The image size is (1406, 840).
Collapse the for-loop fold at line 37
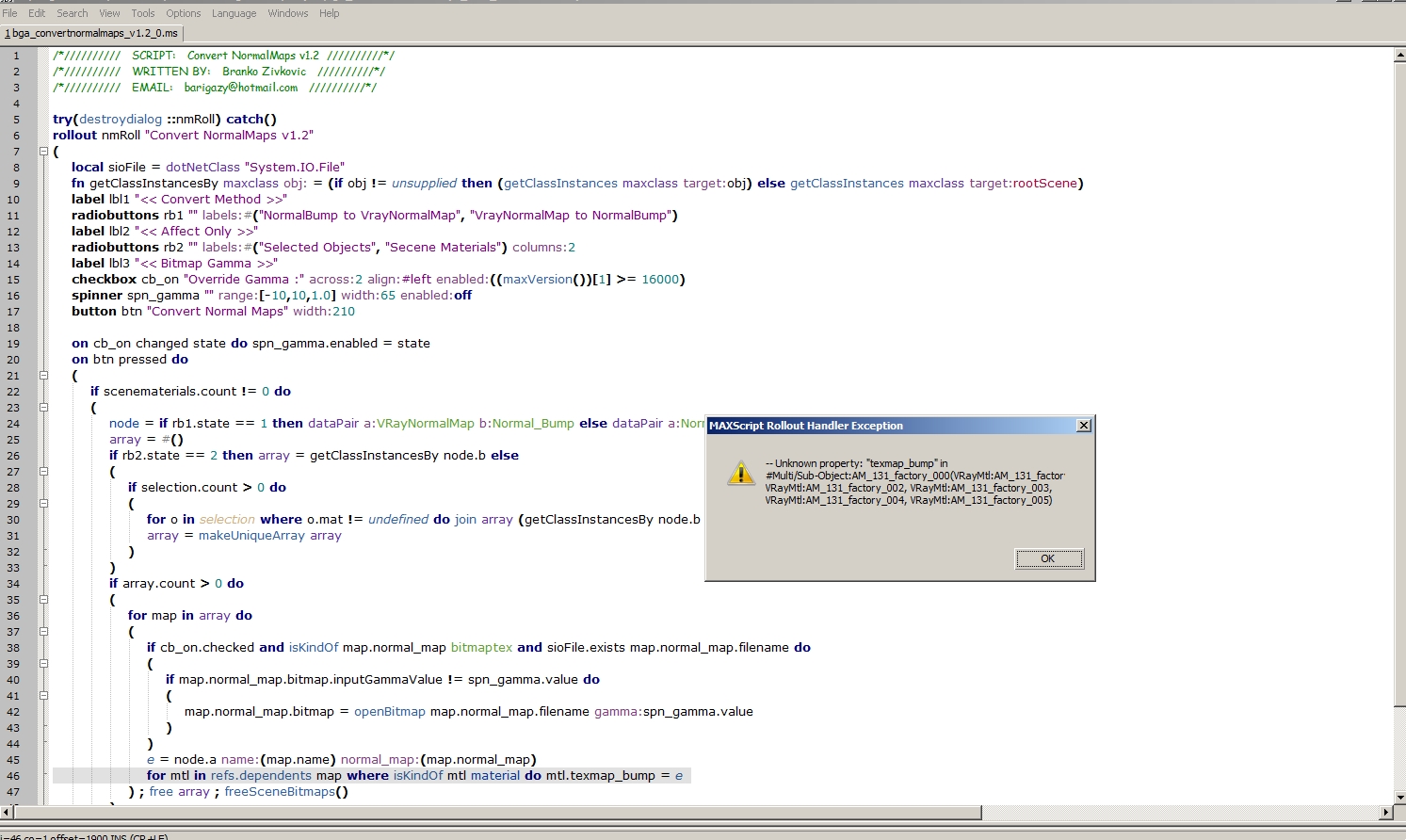tap(43, 632)
